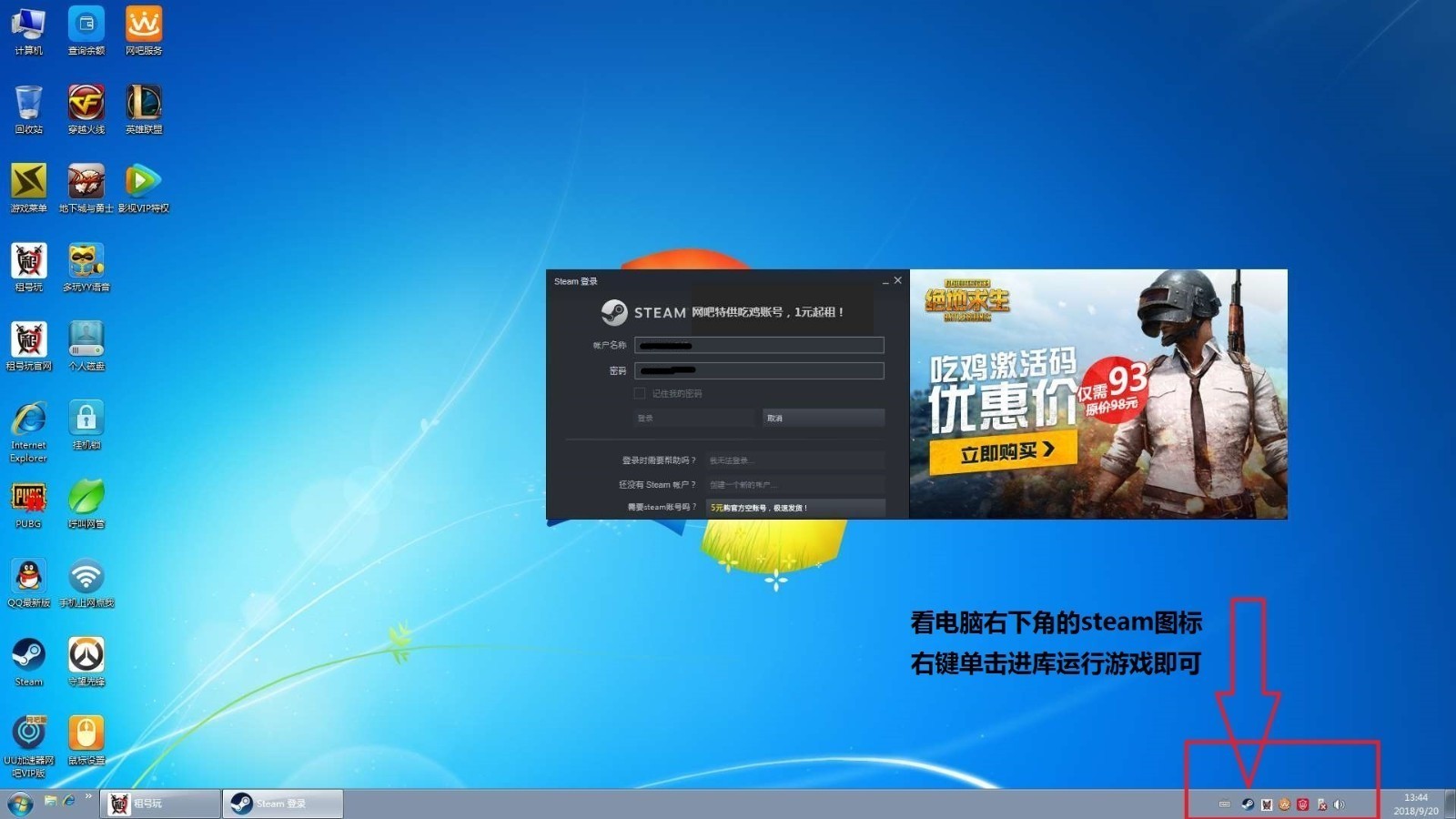
Task: Click the taskbar clock showing 13:44
Action: 1416,804
